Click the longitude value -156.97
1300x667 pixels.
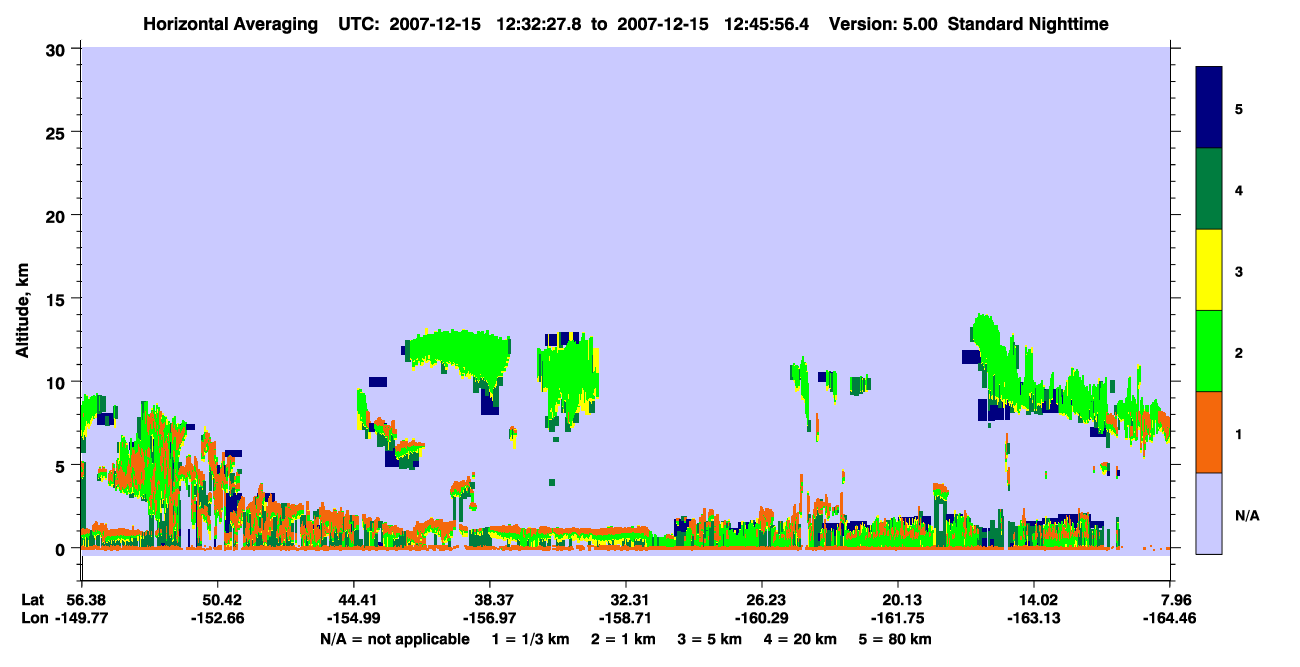pyautogui.click(x=490, y=618)
